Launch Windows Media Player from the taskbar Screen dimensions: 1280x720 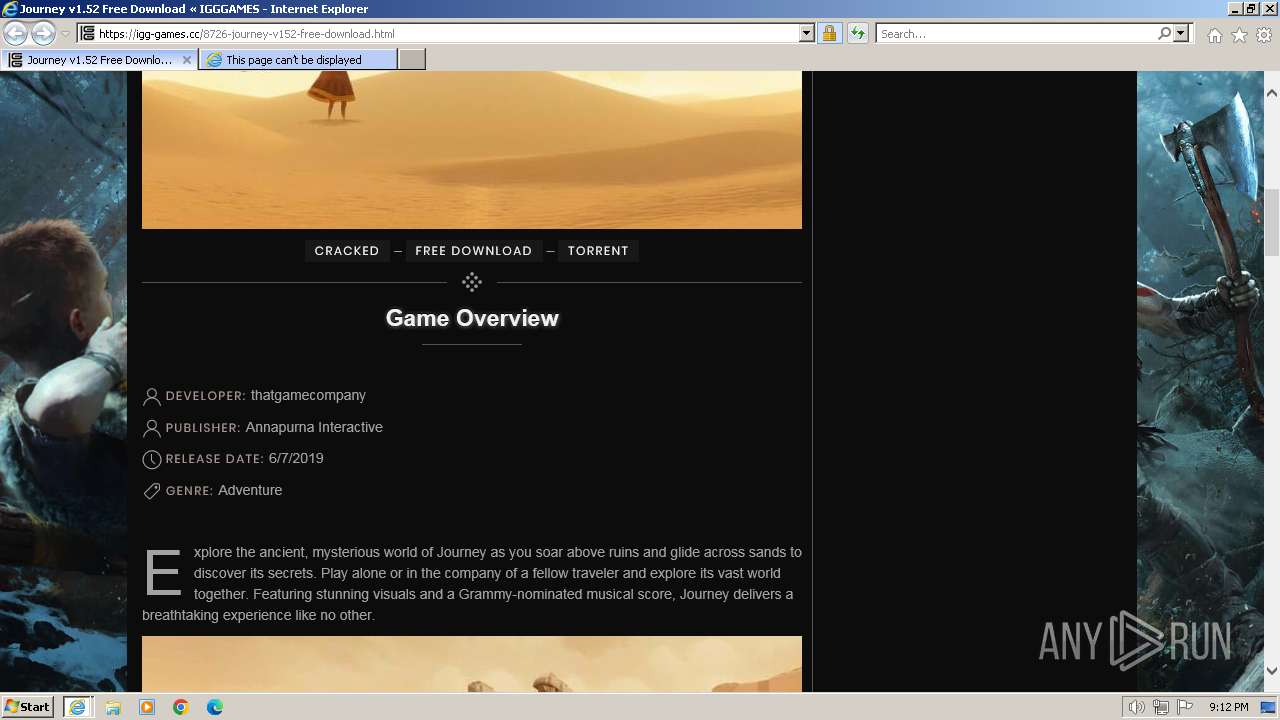[147, 707]
